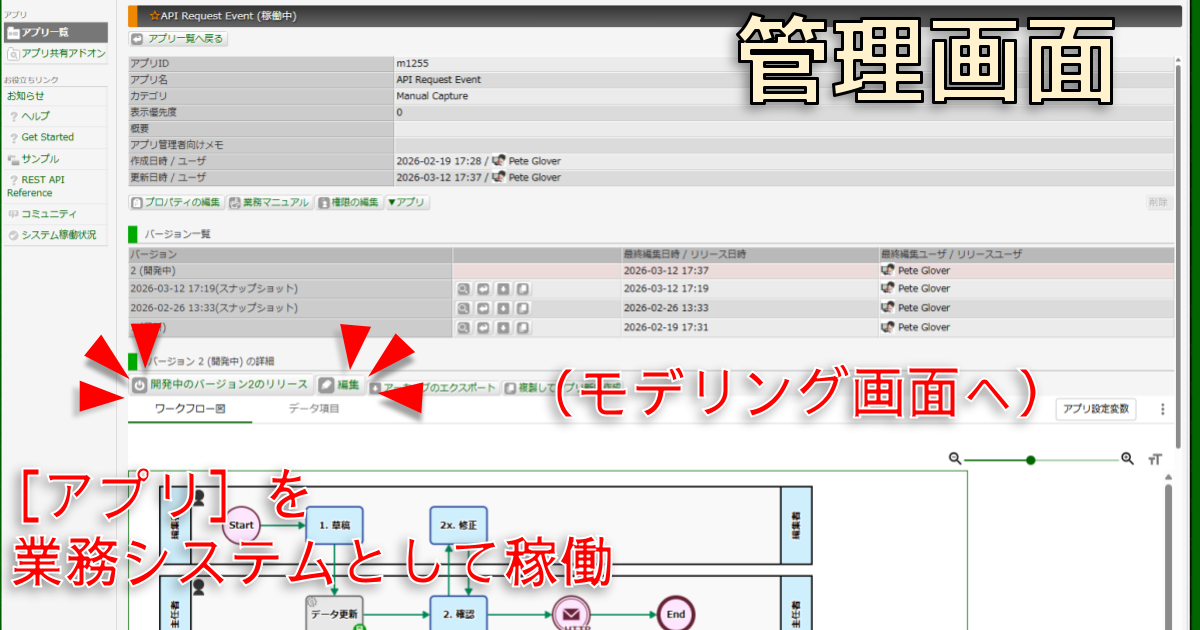This screenshot has width=1200, height=630.
Task: Click the 権限の編集 button
Action: pos(348,202)
